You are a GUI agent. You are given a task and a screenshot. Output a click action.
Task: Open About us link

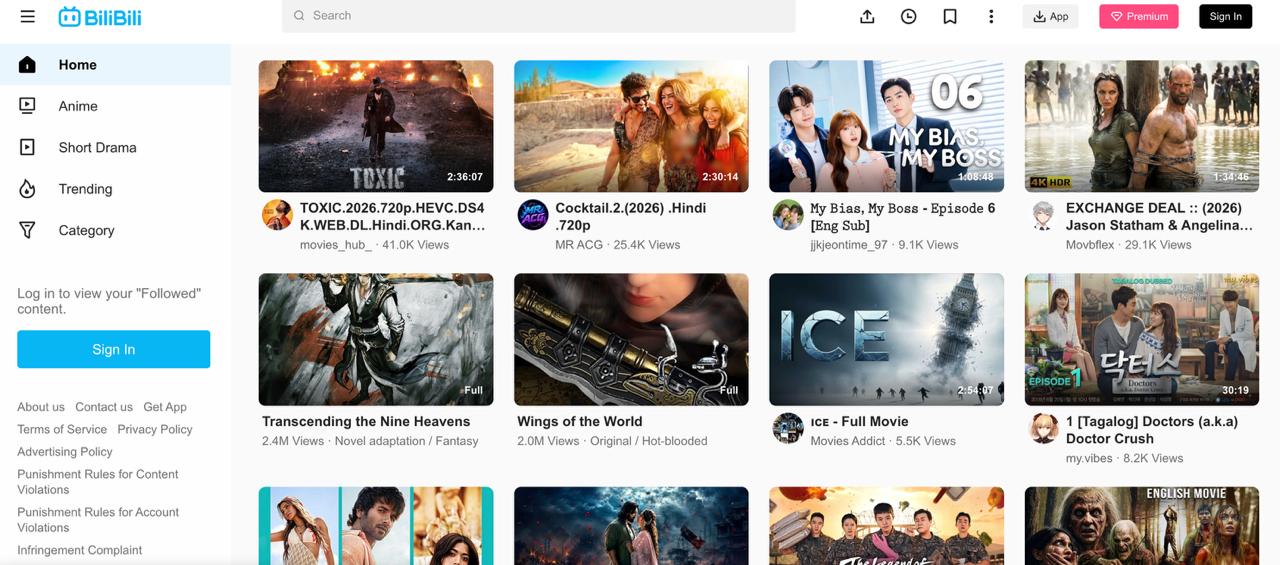41,407
